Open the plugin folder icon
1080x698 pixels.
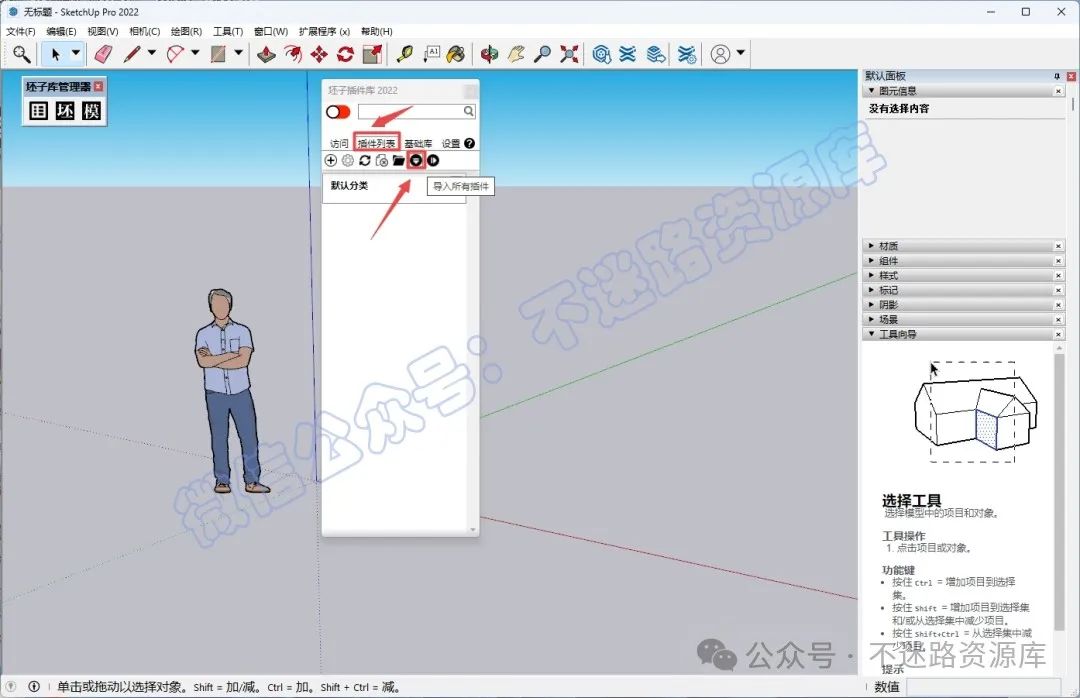pos(398,161)
